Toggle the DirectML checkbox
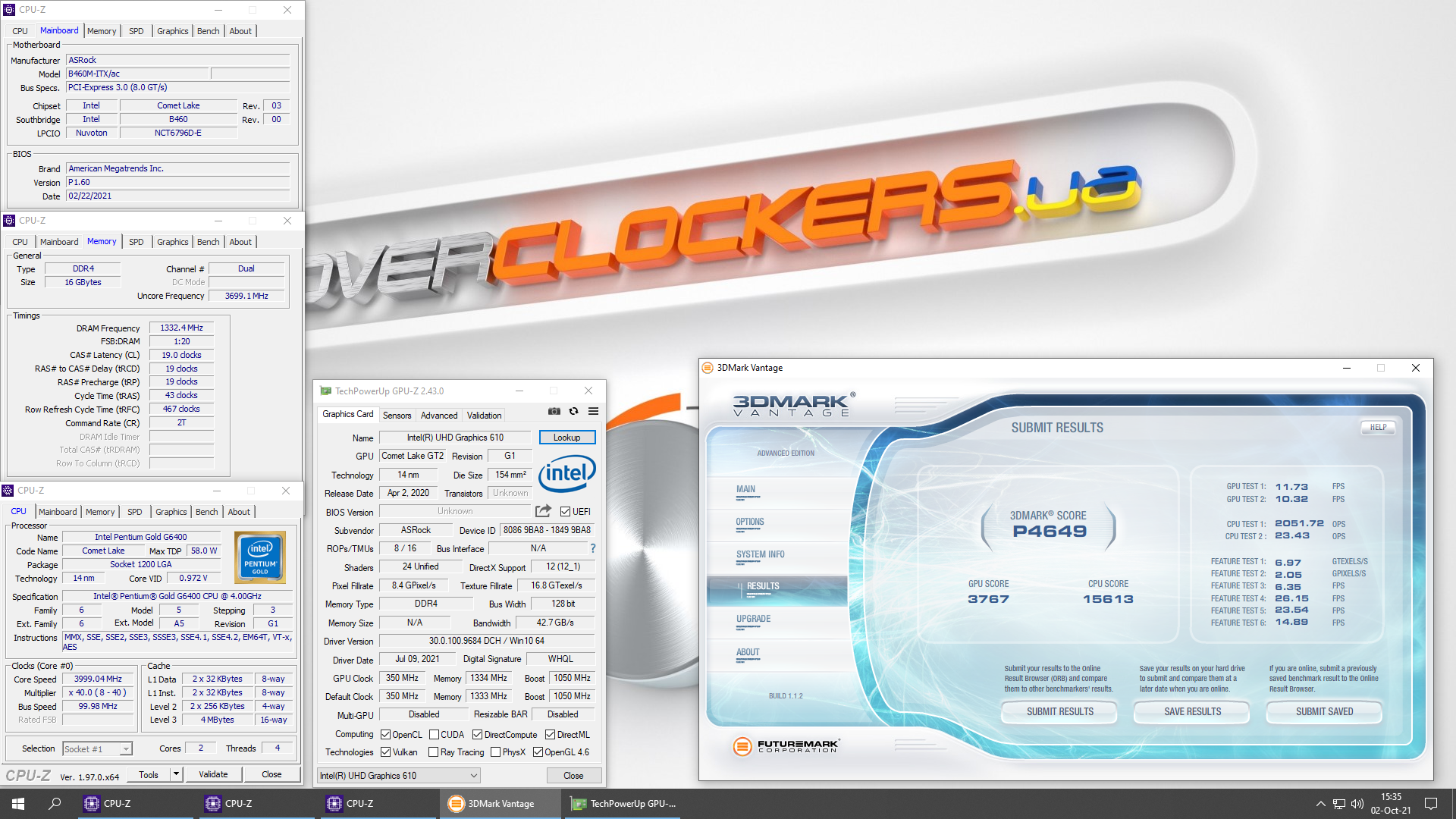The image size is (1456, 819). 550,735
